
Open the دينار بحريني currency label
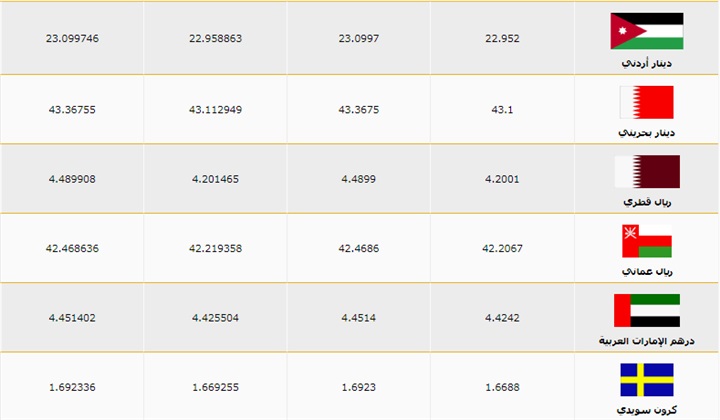(647, 132)
